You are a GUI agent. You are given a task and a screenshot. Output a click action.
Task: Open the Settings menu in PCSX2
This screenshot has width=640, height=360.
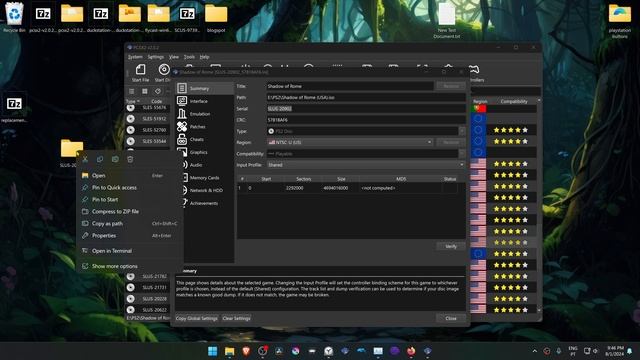point(156,57)
